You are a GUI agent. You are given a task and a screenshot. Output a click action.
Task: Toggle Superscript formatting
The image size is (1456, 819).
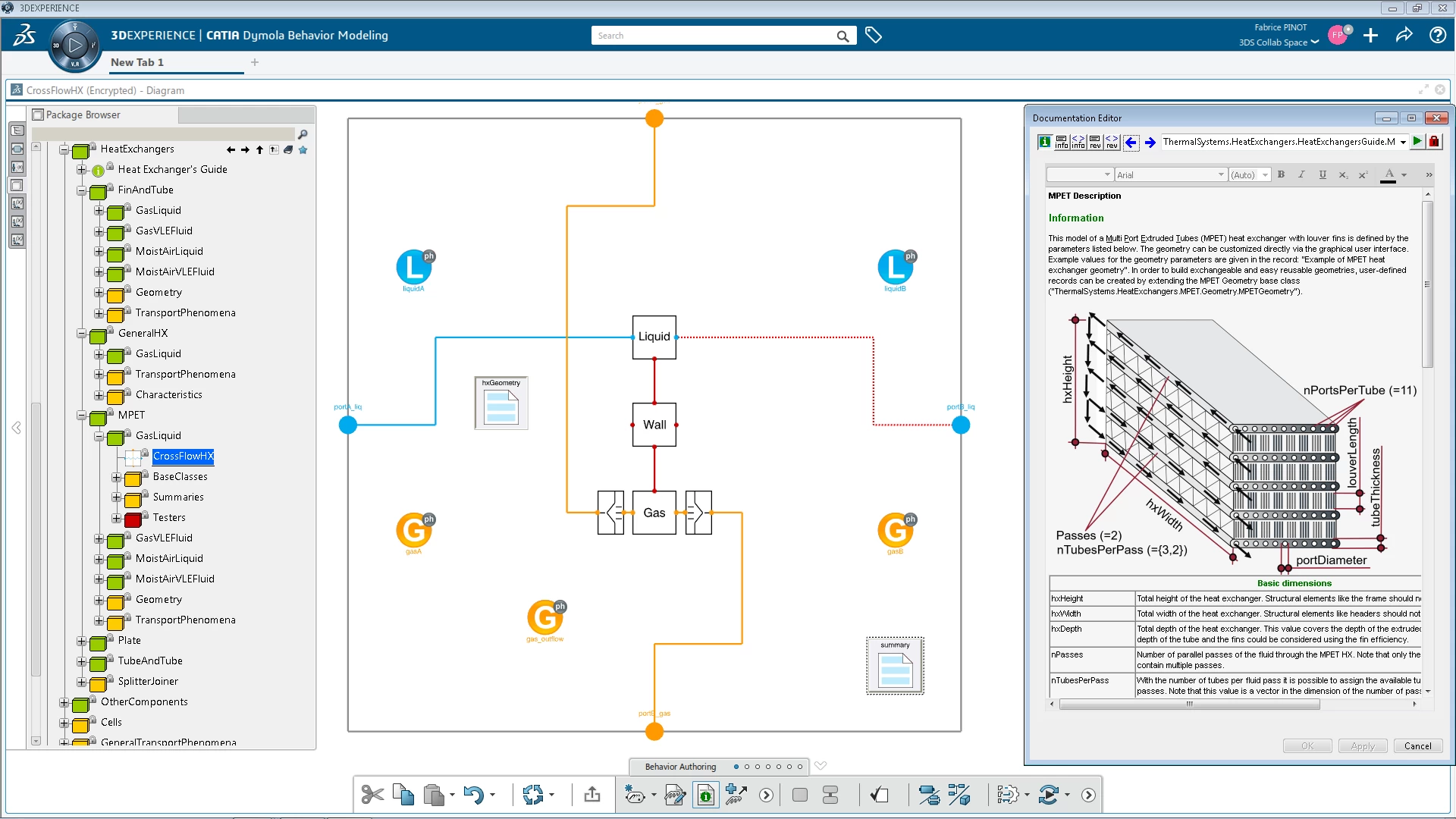(1363, 174)
